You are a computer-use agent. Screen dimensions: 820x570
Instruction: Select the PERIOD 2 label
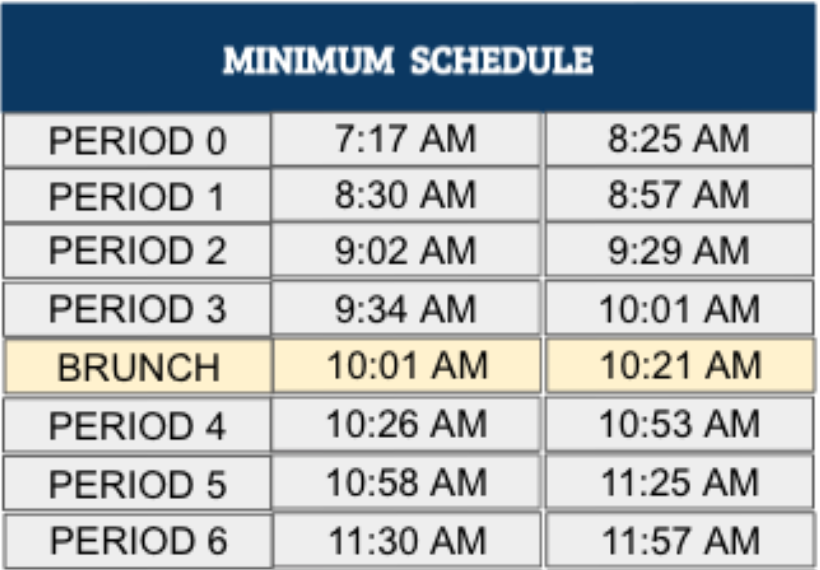(137, 250)
